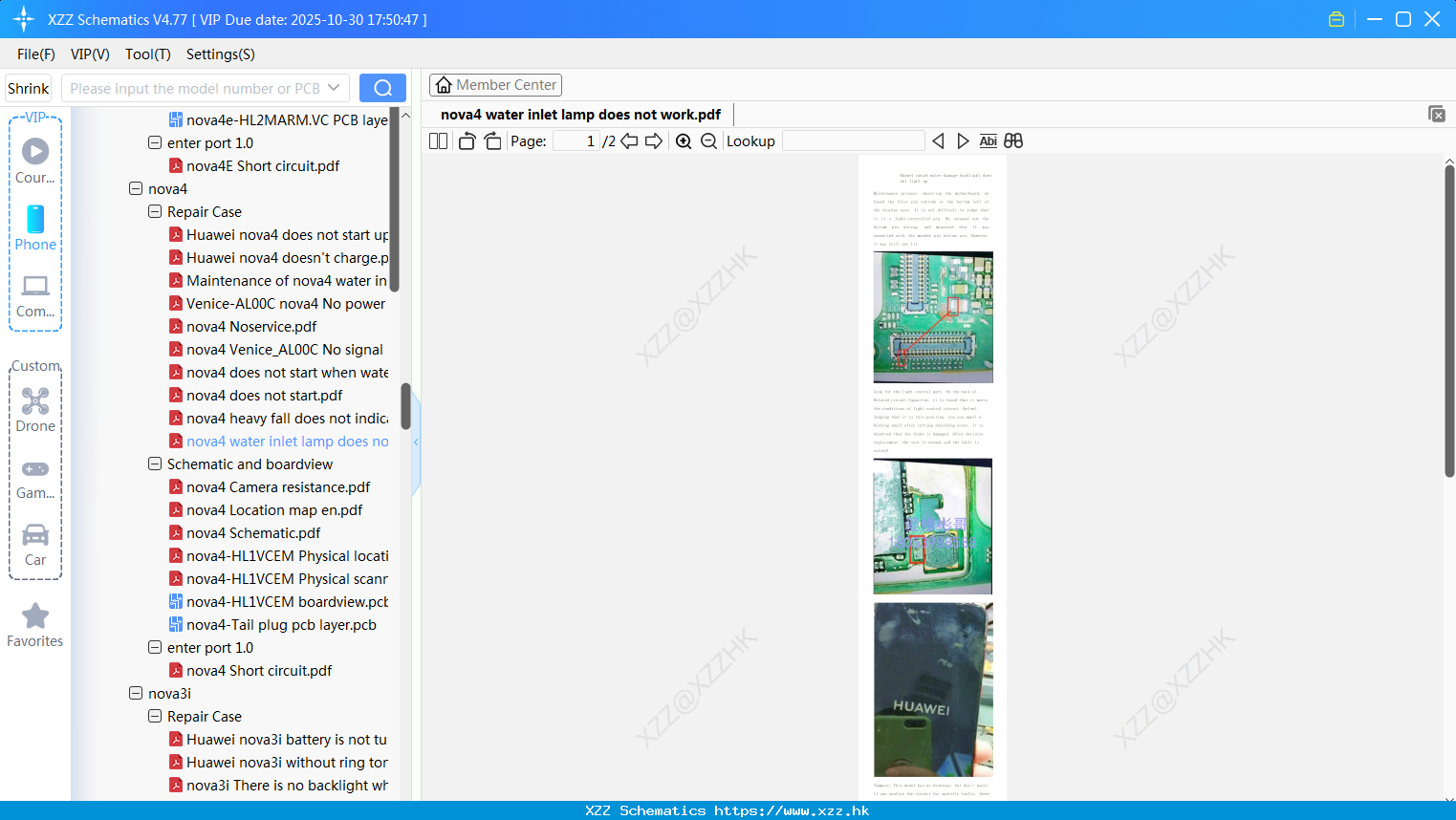
Task: Open nova4 heavy fall does not indicate file
Action: pos(287,418)
